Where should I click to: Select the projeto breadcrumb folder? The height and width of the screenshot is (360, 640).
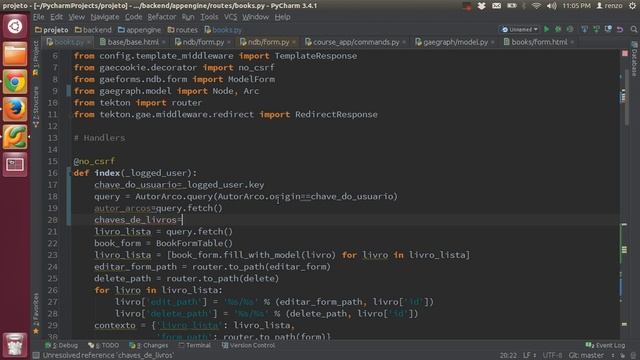(x=52, y=30)
